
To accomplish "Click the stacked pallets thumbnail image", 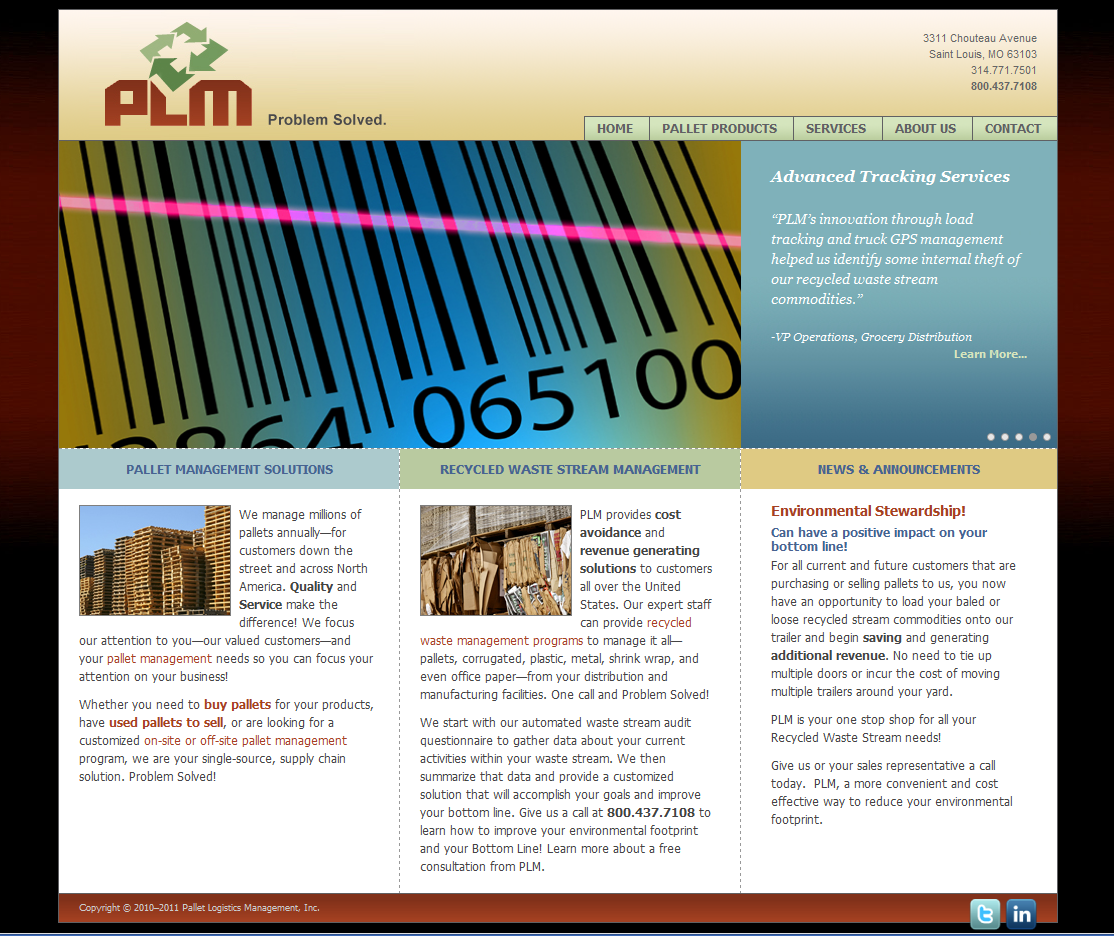I will click(154, 560).
